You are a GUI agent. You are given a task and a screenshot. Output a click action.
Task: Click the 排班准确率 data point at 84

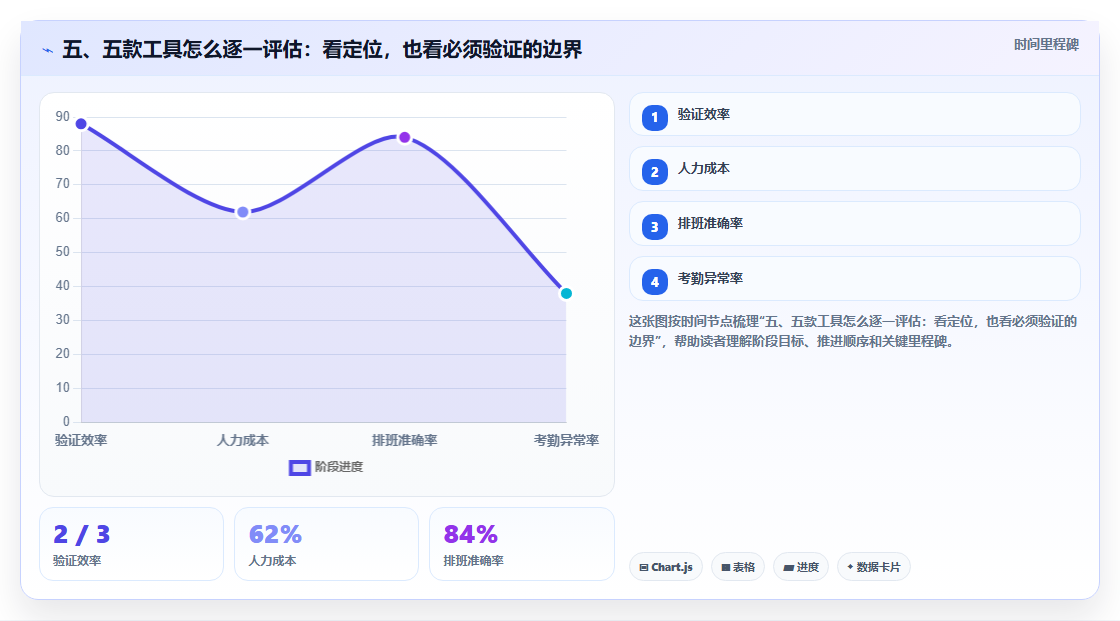click(x=404, y=137)
